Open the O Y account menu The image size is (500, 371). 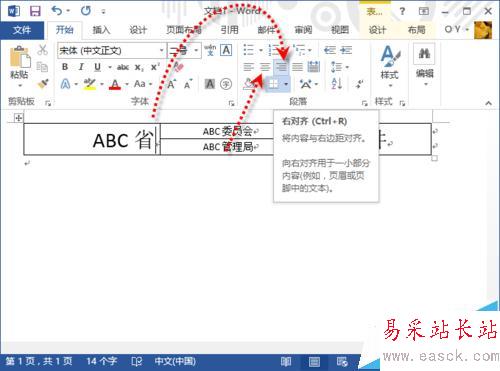pos(456,30)
